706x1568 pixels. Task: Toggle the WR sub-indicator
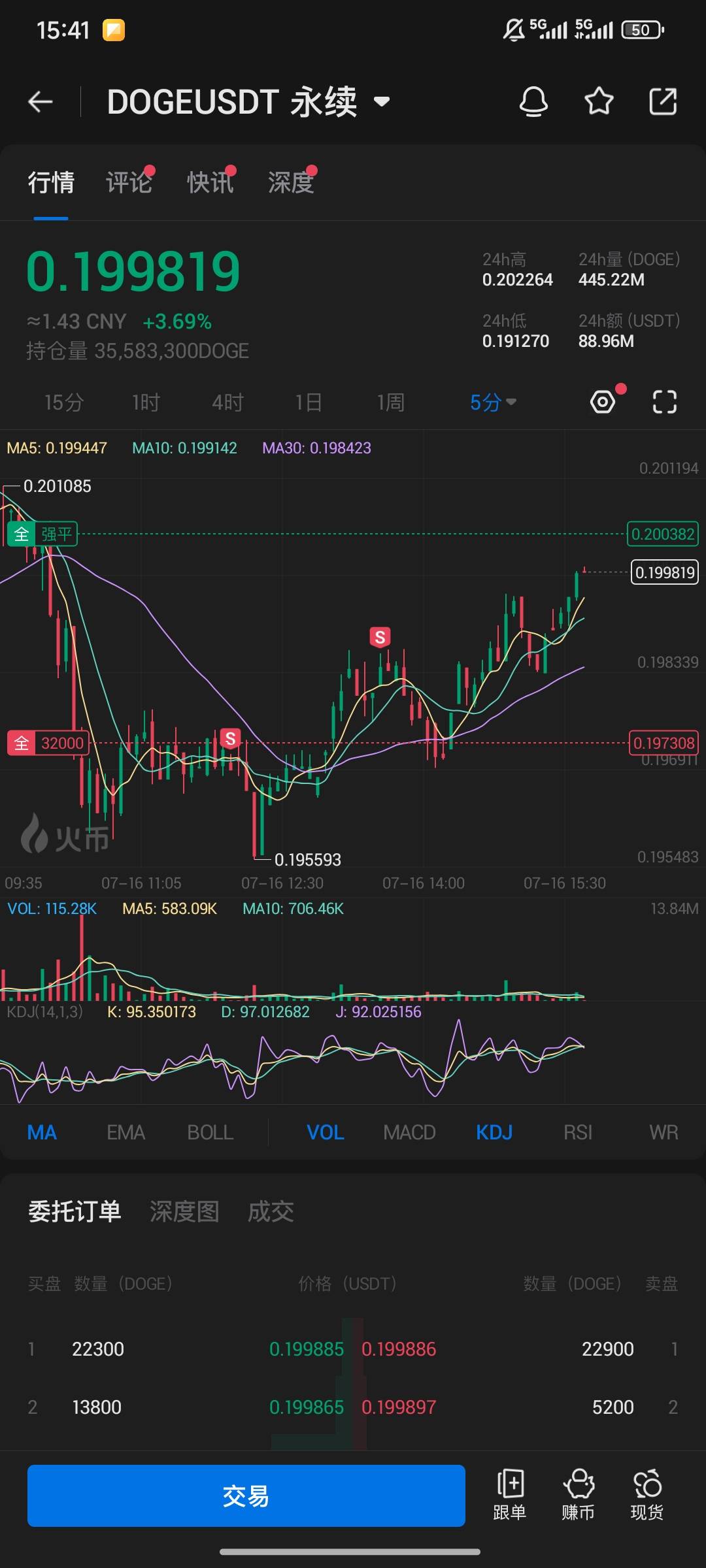point(664,1132)
